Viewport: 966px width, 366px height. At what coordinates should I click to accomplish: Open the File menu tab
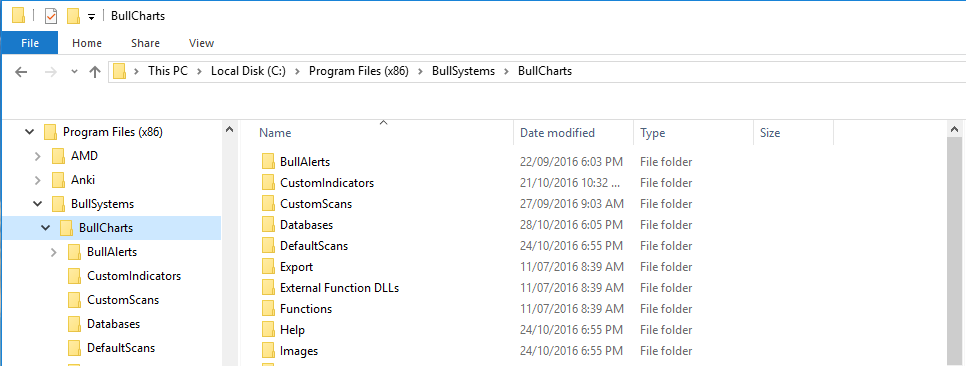[x=30, y=43]
